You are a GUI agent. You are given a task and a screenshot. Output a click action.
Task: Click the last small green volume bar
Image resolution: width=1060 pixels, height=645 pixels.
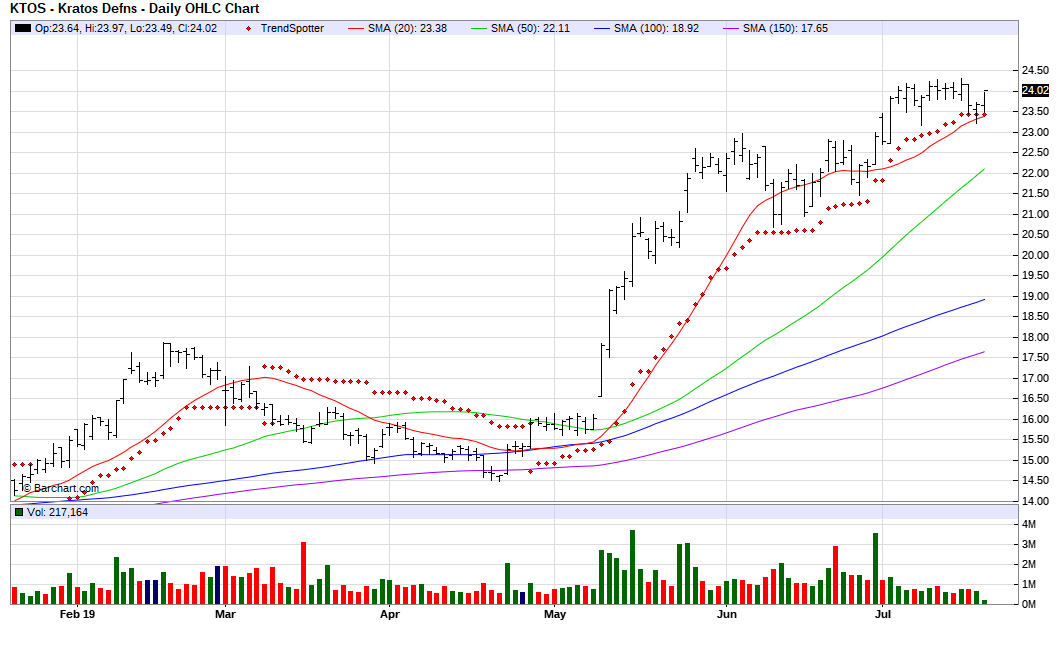(x=984, y=602)
